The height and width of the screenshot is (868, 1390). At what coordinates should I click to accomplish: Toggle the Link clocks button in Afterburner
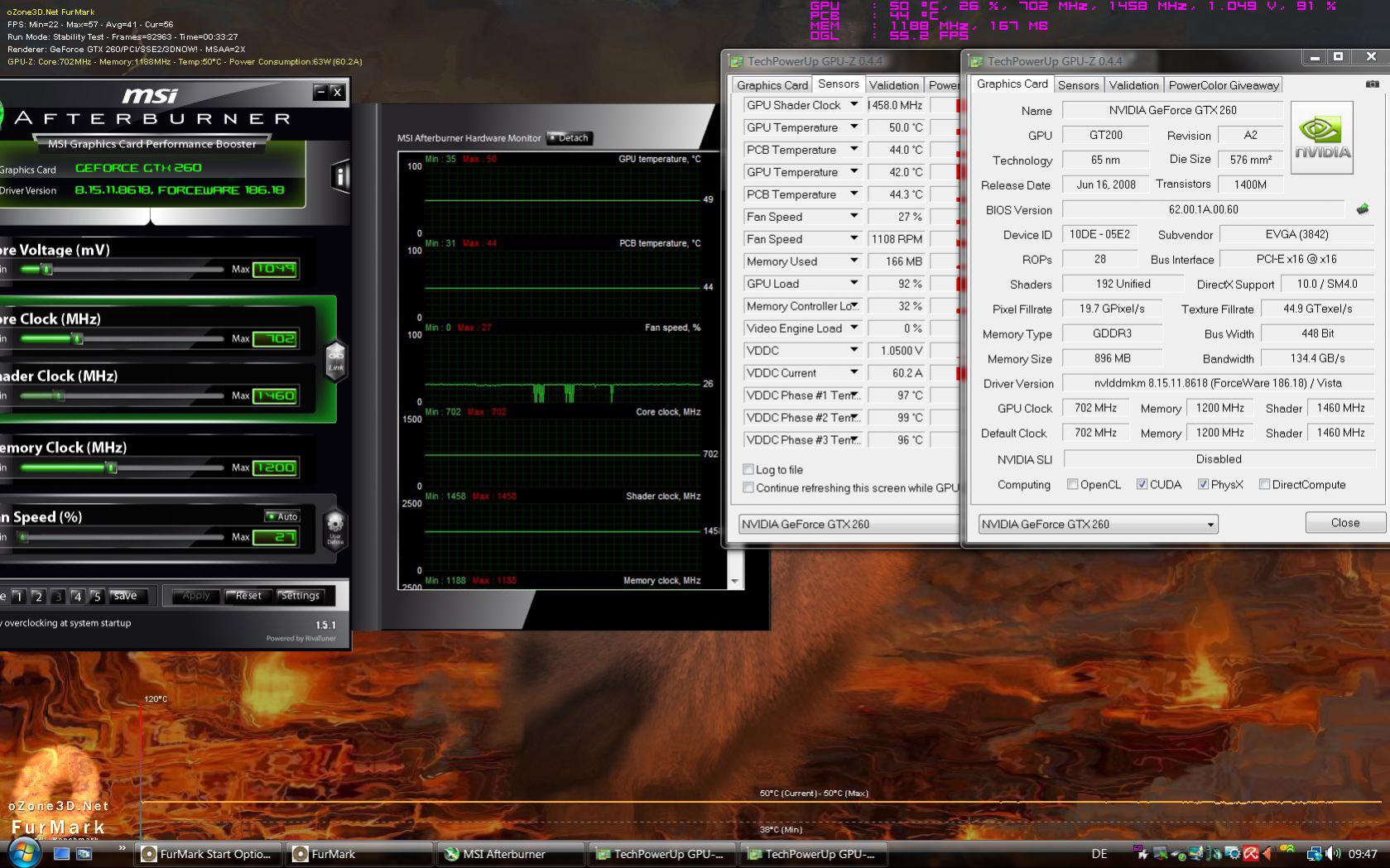pyautogui.click(x=335, y=361)
